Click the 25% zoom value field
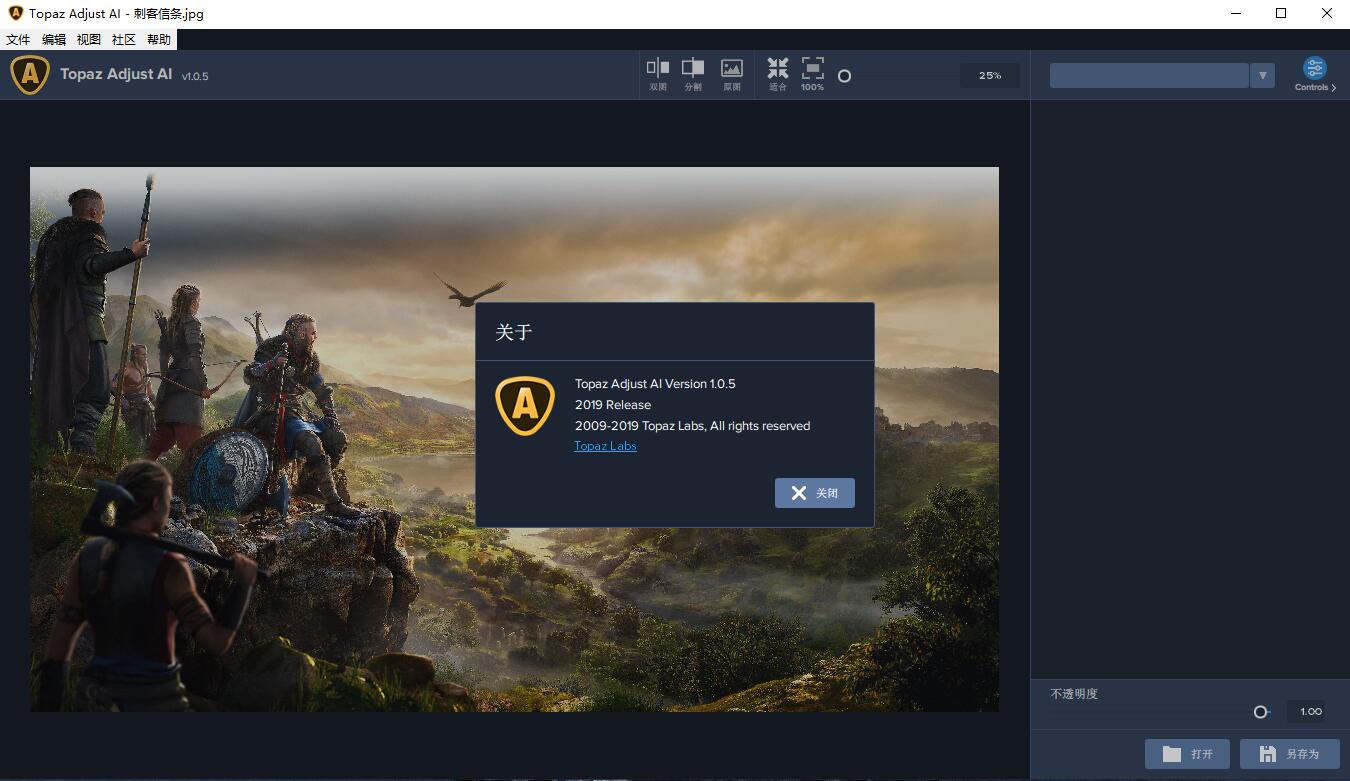Image resolution: width=1350 pixels, height=781 pixels. 990,75
